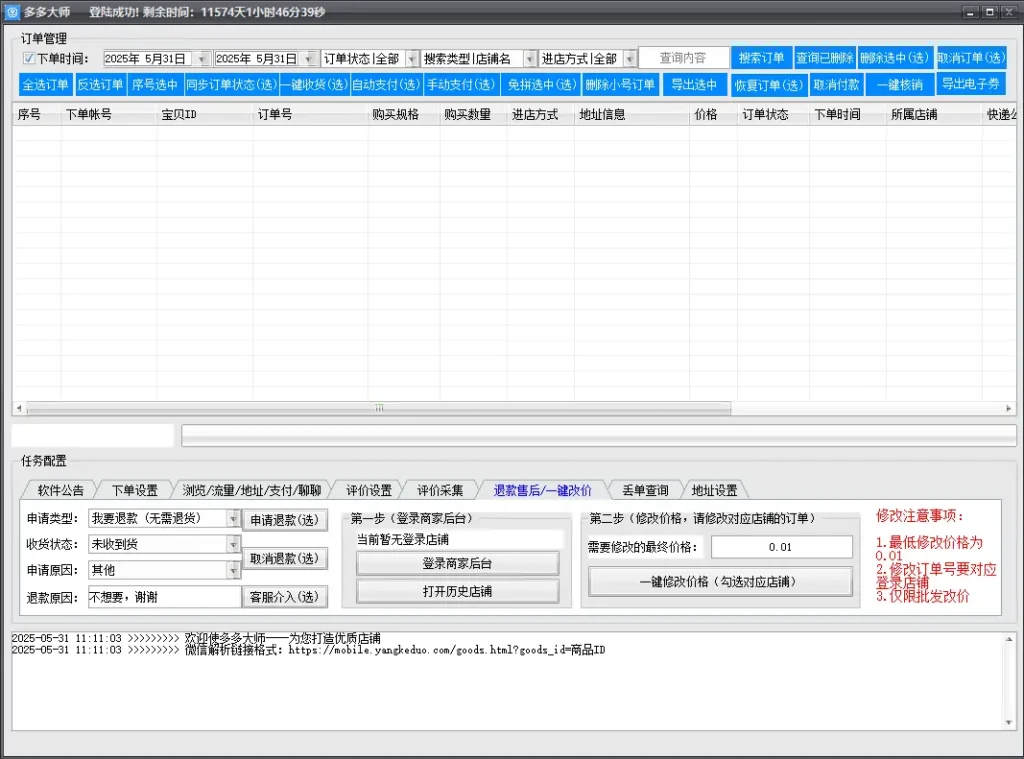Click the 地址信息 column header
This screenshot has width=1024, height=759.
pos(632,114)
